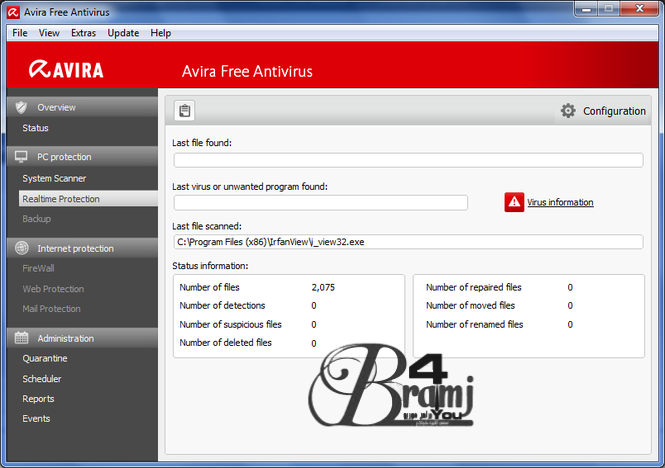Viewport: 665px width, 468px height.
Task: Click the PC protection section header
Action: pyautogui.click(x=82, y=157)
